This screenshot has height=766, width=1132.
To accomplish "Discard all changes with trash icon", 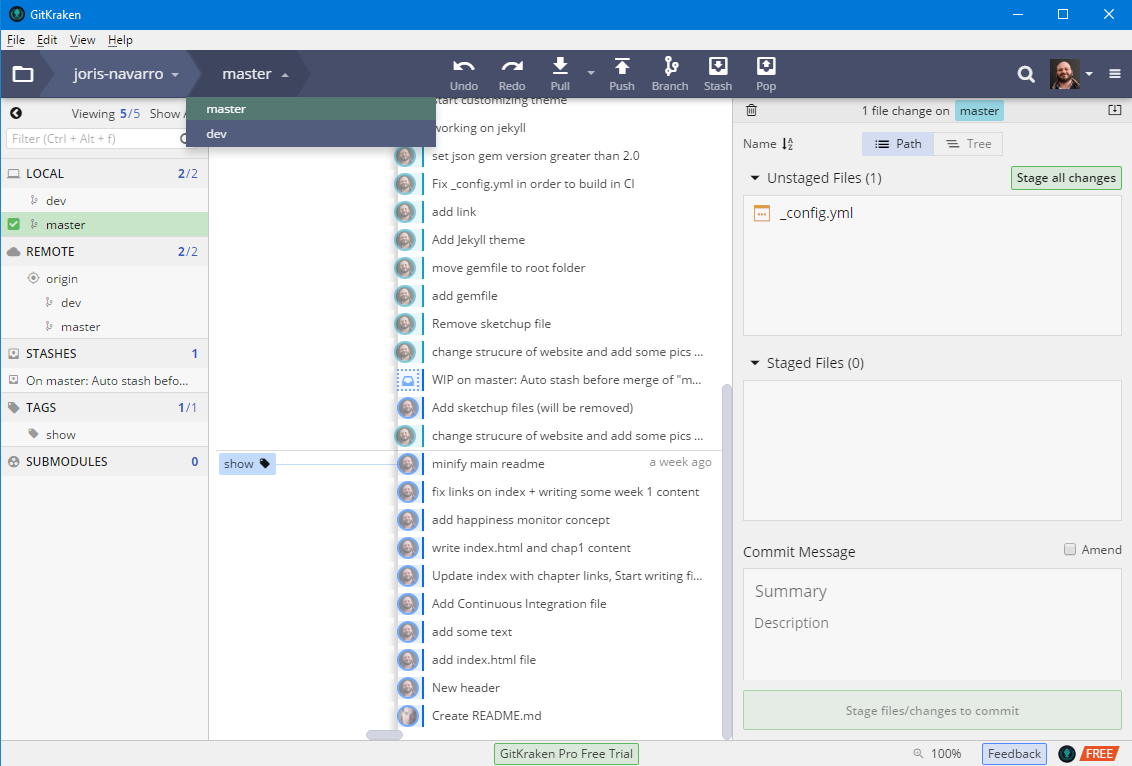I will click(x=752, y=110).
